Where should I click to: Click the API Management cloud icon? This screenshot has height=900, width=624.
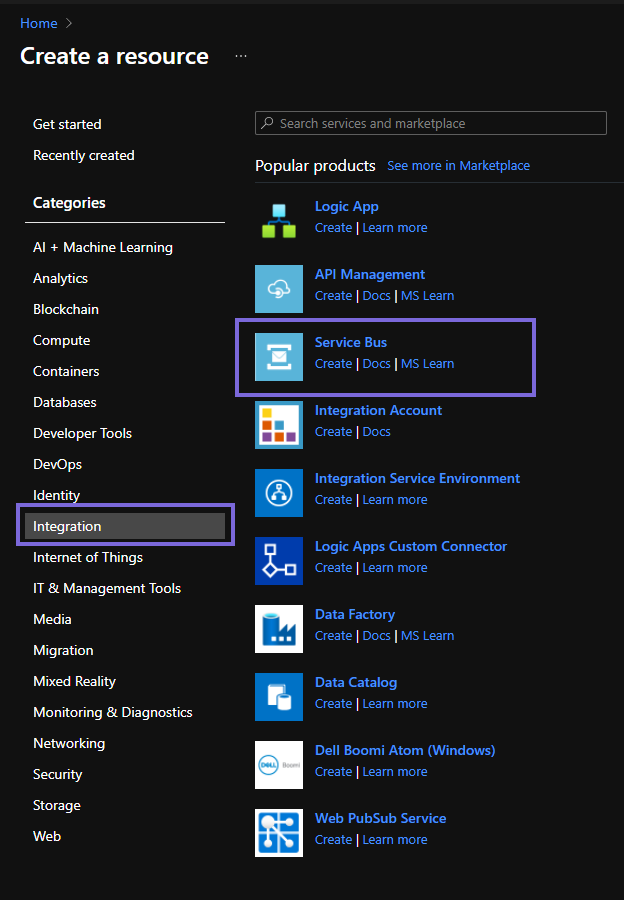pos(279,289)
